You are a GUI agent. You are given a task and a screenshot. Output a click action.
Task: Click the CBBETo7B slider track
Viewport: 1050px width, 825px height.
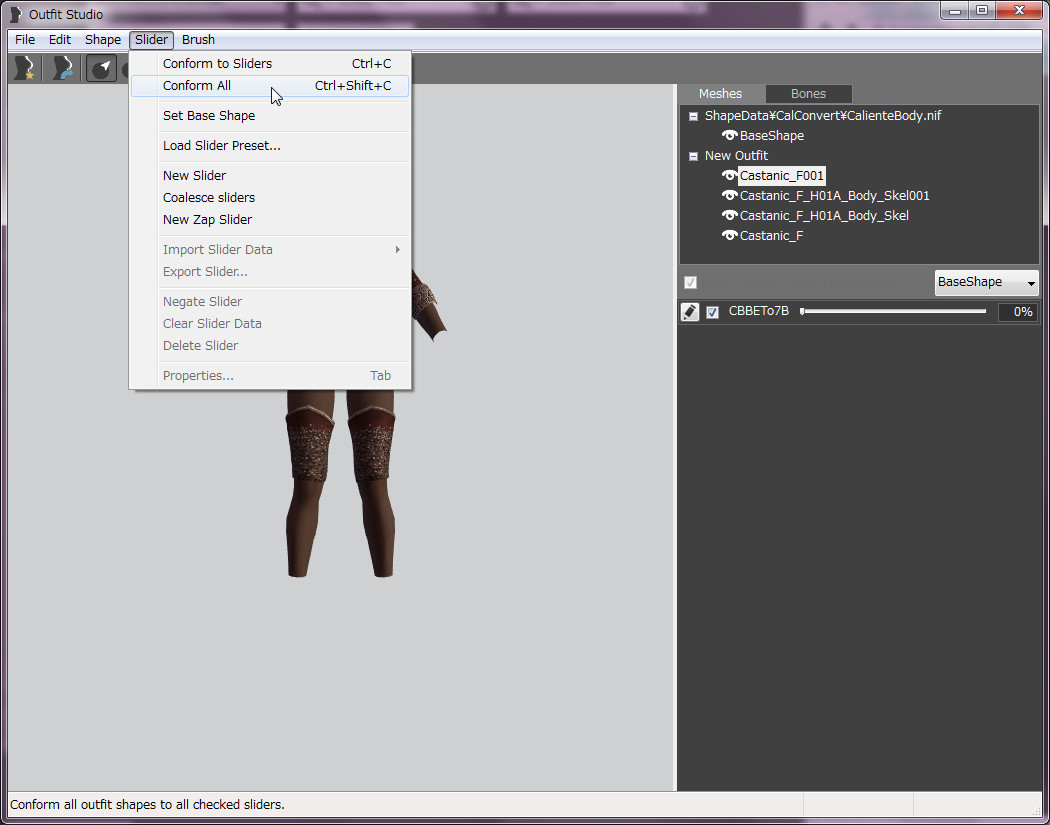[893, 312]
